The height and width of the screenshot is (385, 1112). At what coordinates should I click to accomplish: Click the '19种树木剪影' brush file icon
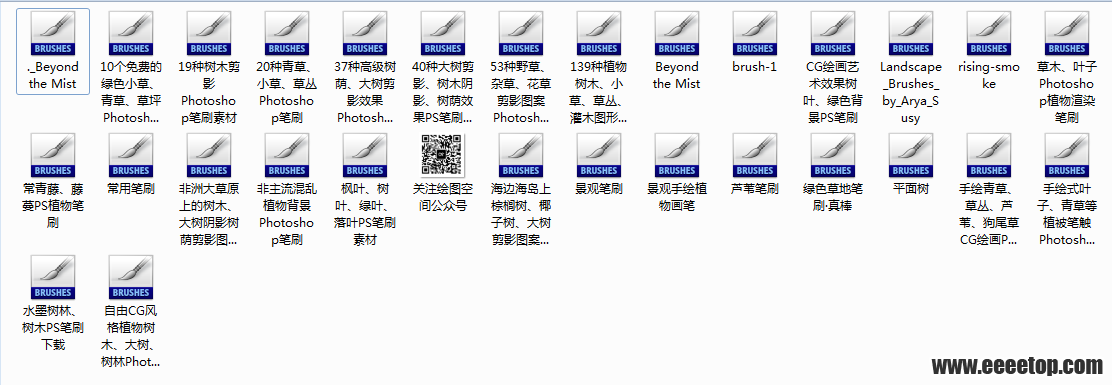click(x=209, y=34)
